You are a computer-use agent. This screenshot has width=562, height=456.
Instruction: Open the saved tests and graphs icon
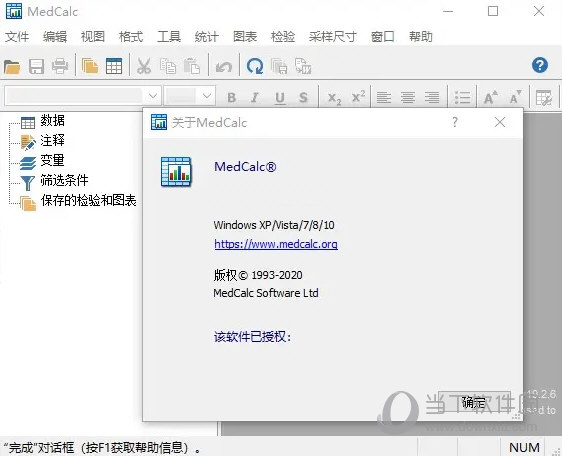pyautogui.click(x=90, y=66)
